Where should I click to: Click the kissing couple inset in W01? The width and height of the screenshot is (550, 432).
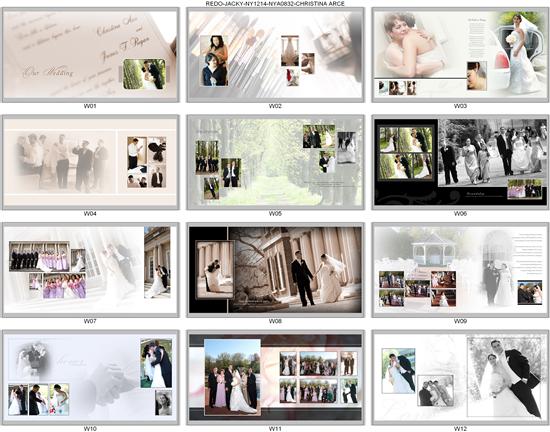(x=144, y=74)
